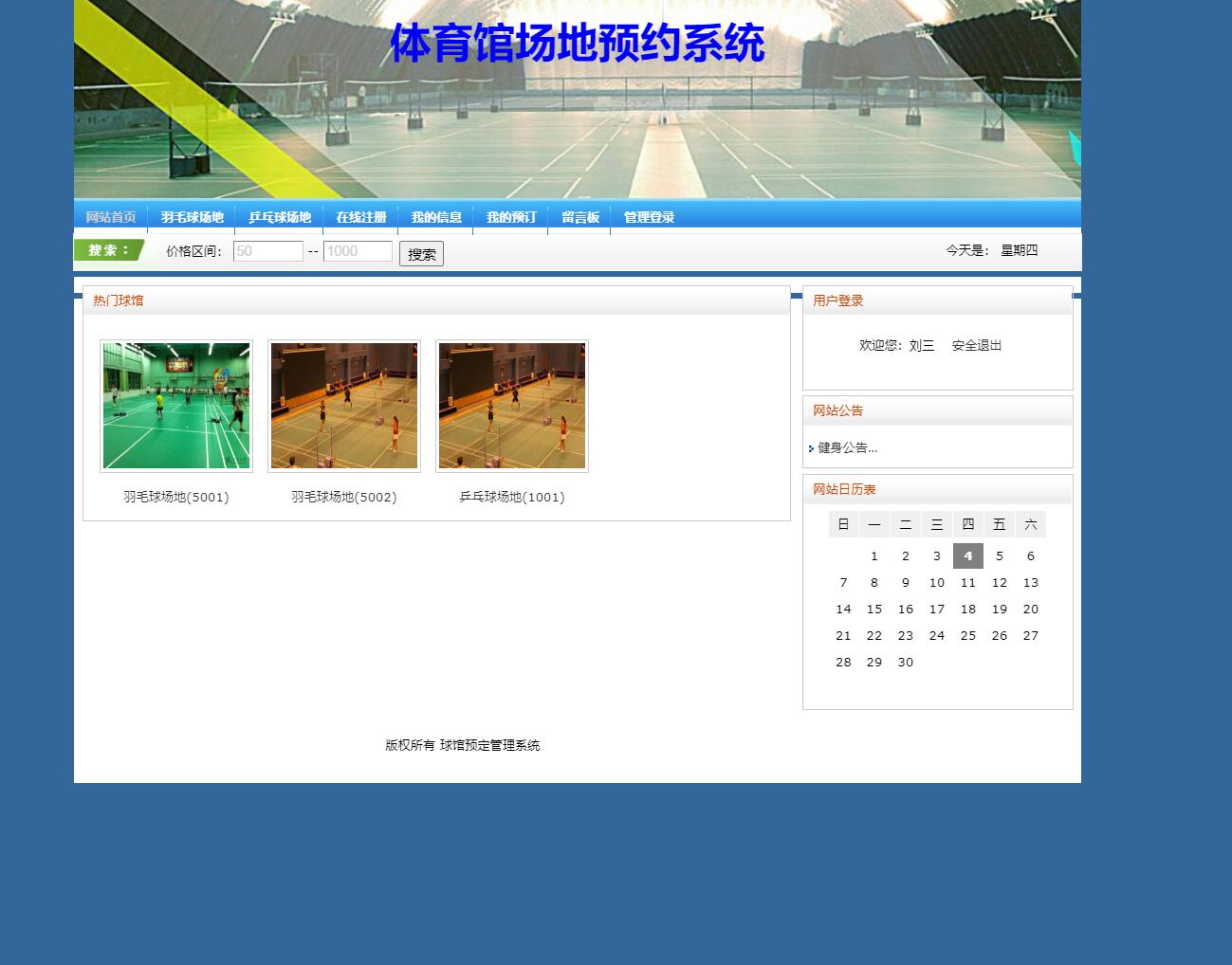Open the 我的信息 page
The image size is (1232, 965).
(x=435, y=216)
